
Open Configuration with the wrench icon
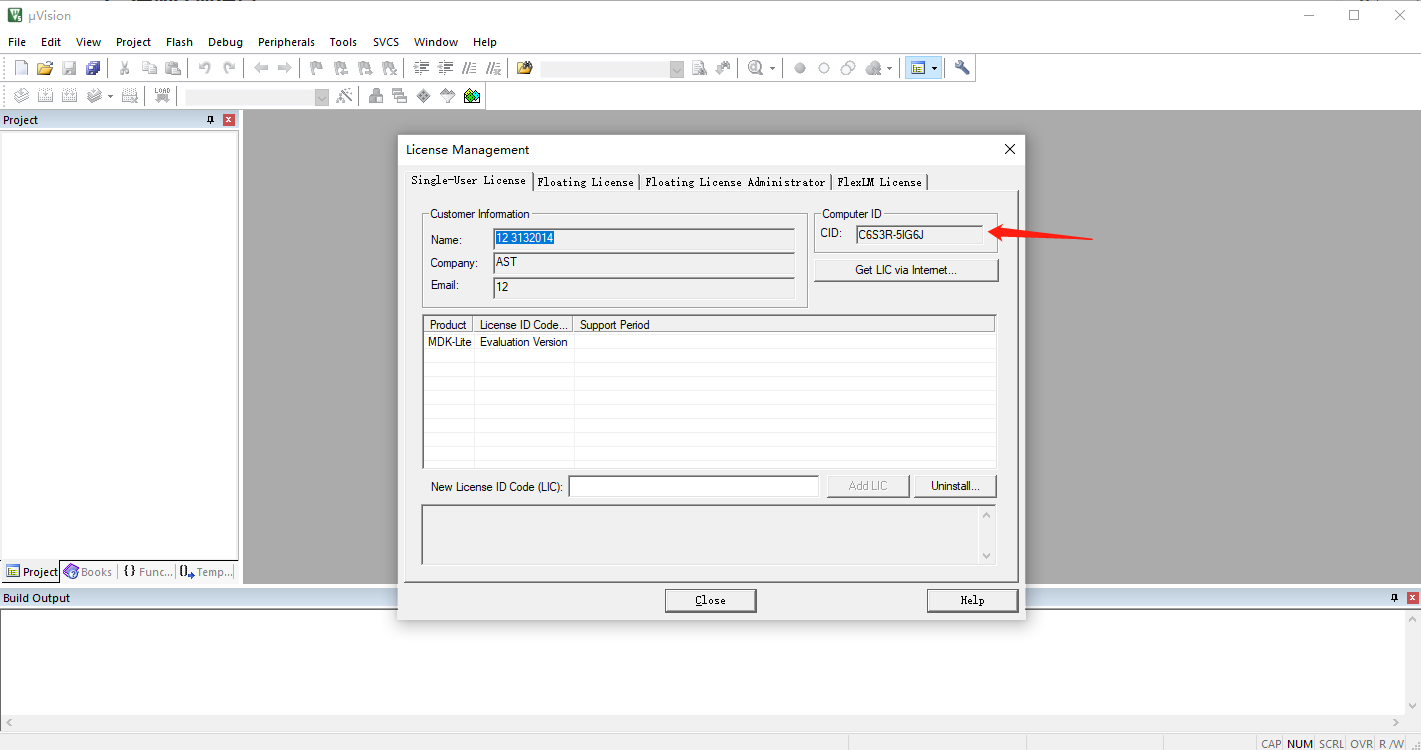962,68
